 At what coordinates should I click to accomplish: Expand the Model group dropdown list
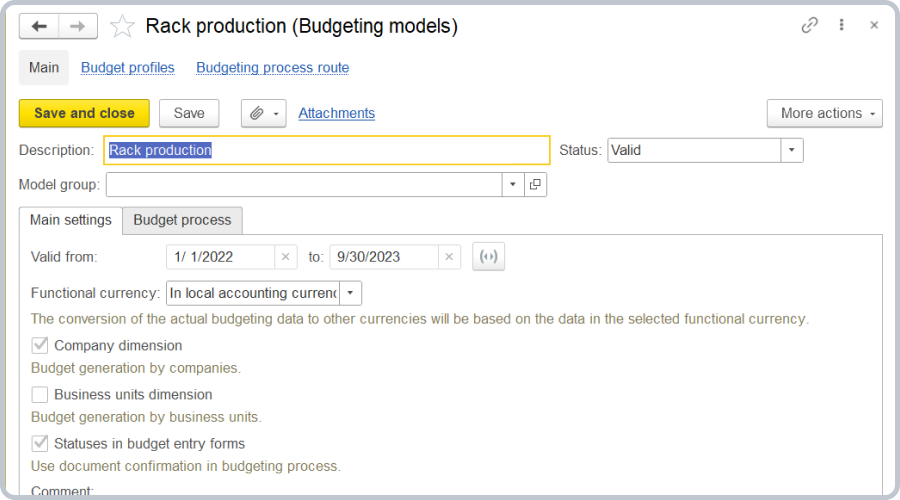tap(512, 185)
